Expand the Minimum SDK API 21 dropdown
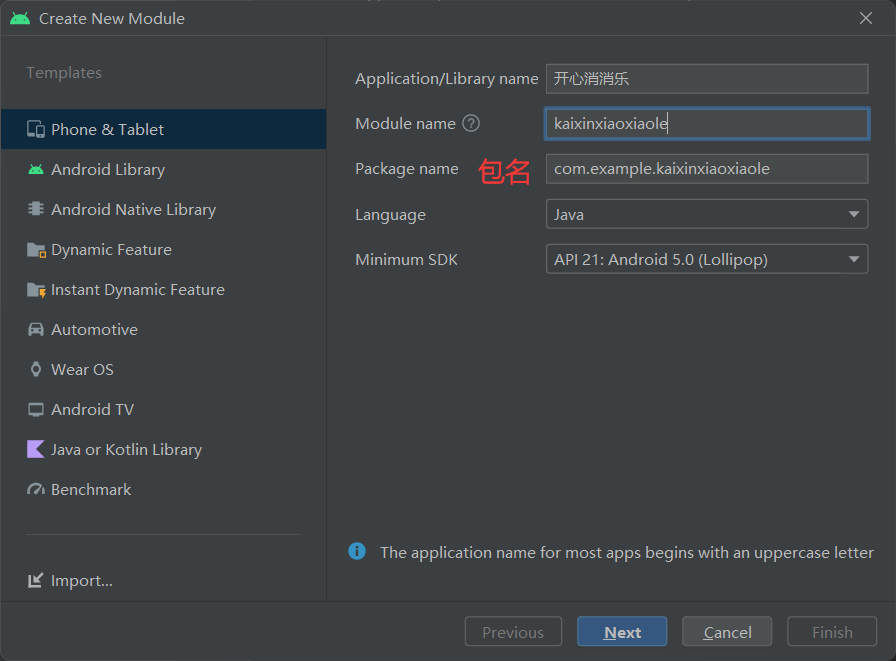The height and width of the screenshot is (661, 896). 707,259
